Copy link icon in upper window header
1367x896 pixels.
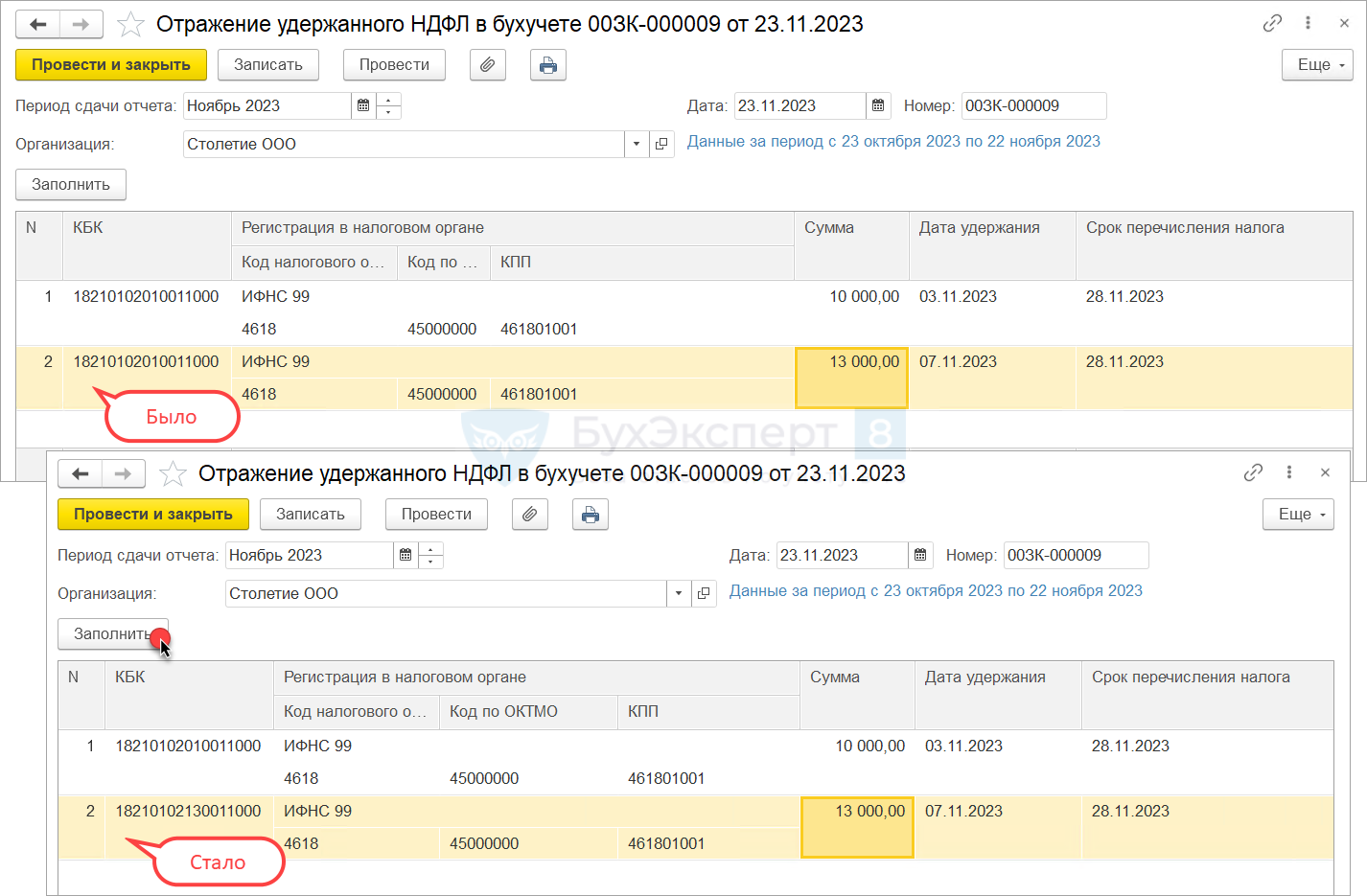tap(1272, 23)
